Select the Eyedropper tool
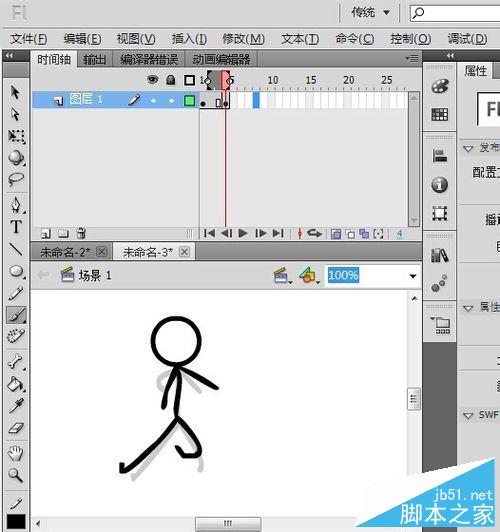 click(16, 406)
